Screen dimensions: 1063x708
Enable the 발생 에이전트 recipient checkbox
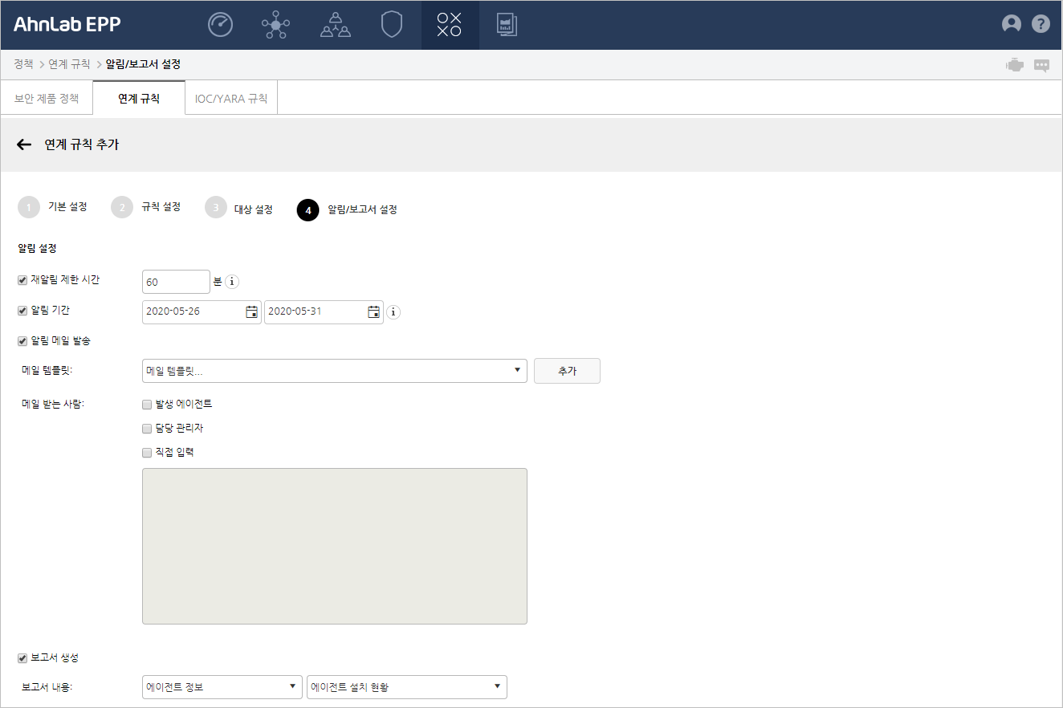147,405
